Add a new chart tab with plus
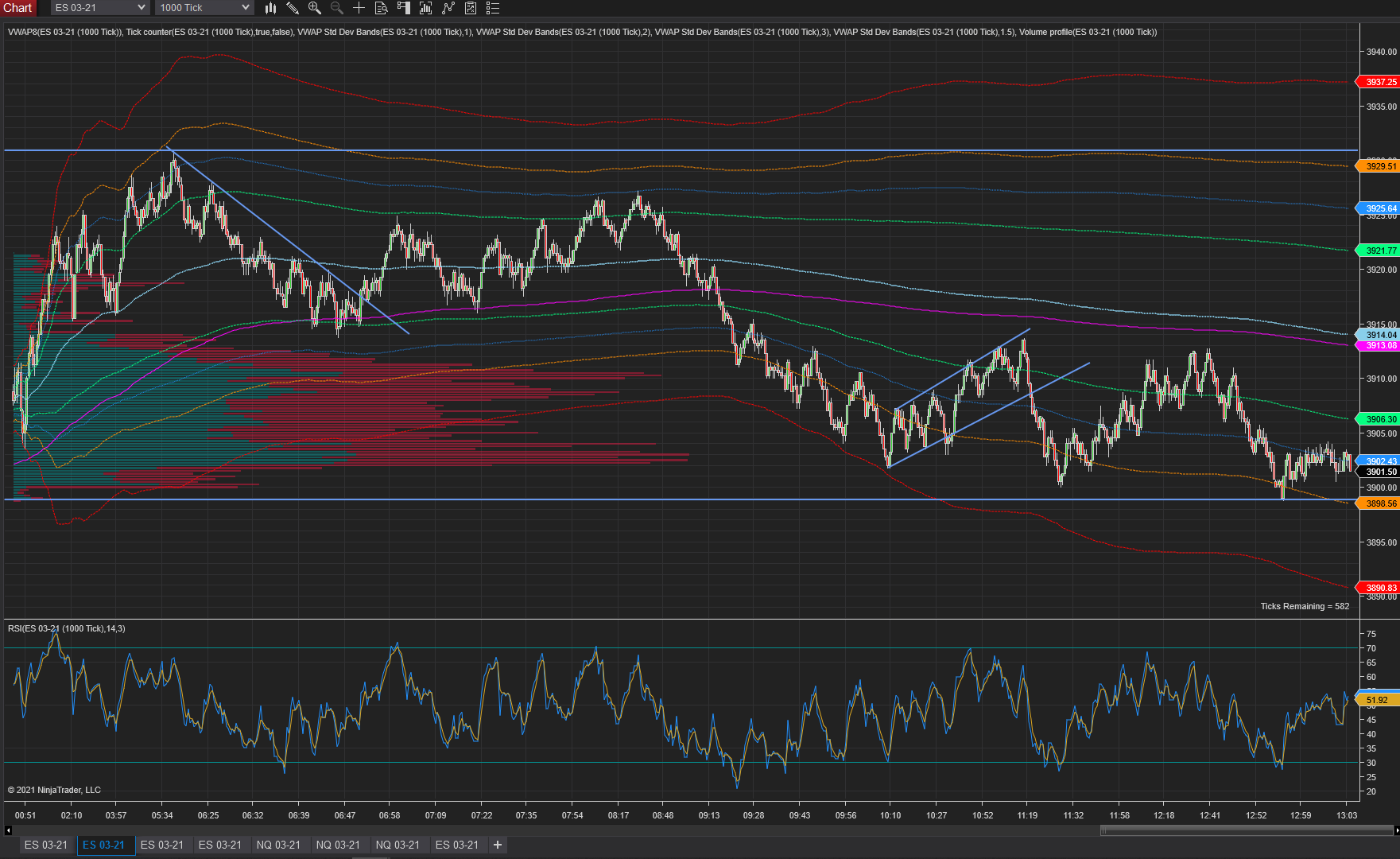The height and width of the screenshot is (859, 1400). click(498, 845)
